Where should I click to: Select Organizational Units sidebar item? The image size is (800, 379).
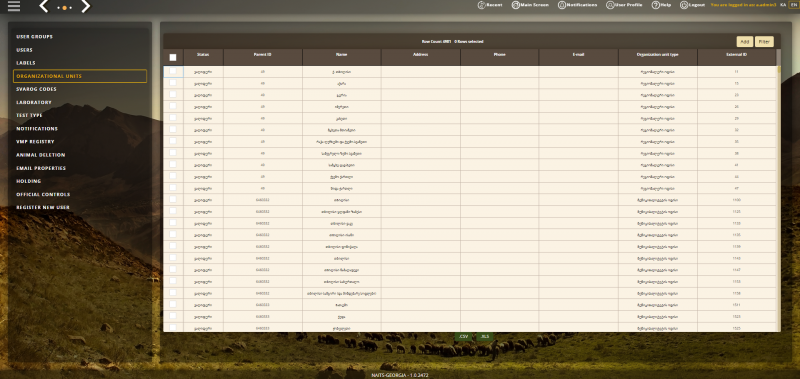[80, 76]
